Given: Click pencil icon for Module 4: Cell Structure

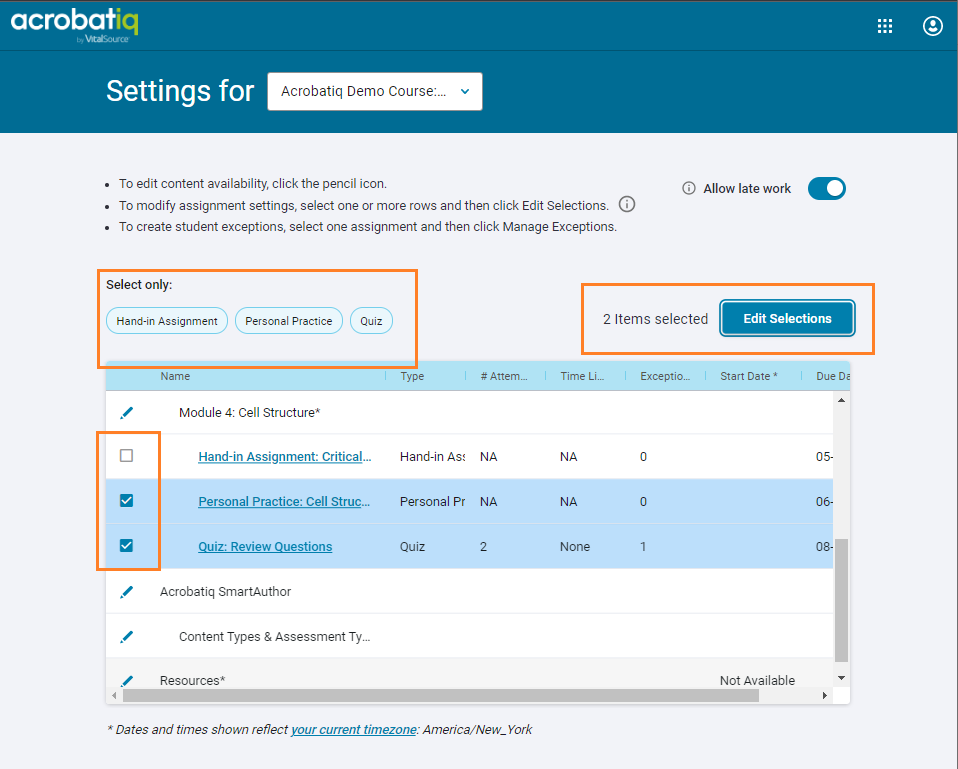Looking at the screenshot, I should point(126,413).
